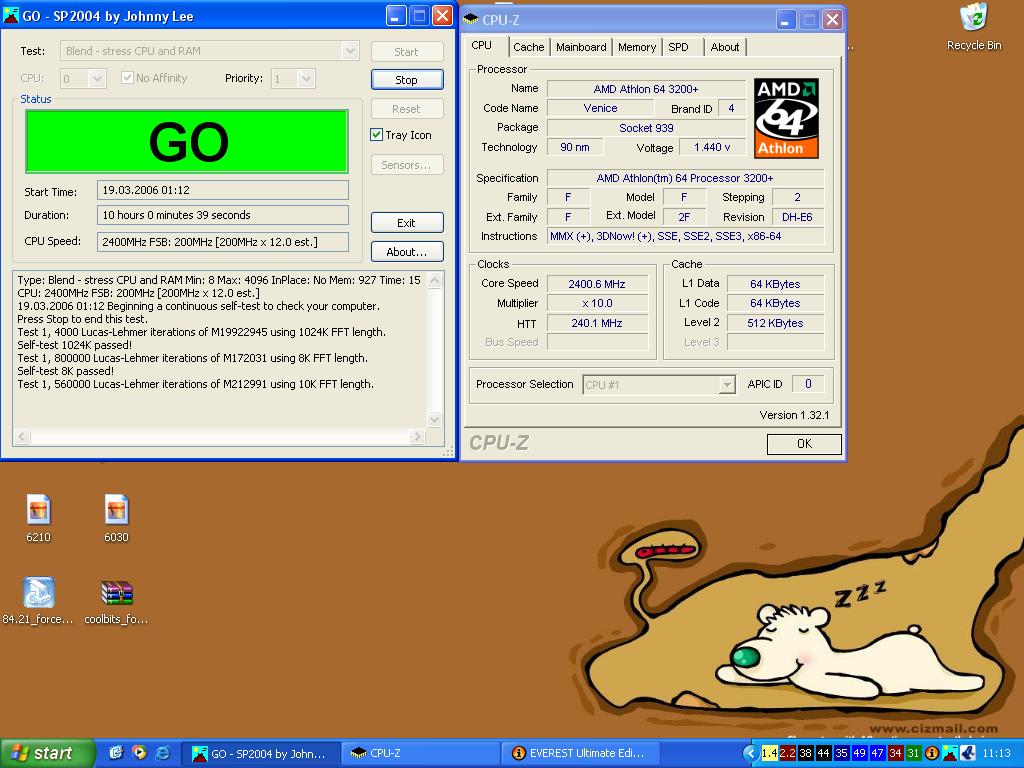Click the green GO status indicator
This screenshot has width=1024, height=768.
[x=187, y=141]
